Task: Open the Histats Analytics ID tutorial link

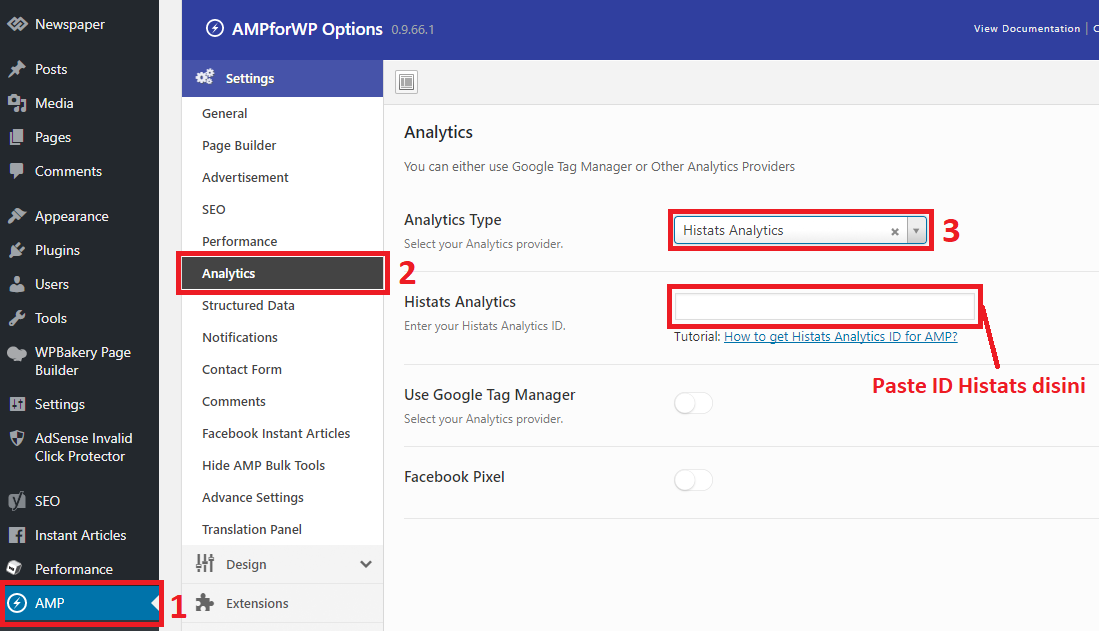Action: pyautogui.click(x=840, y=337)
